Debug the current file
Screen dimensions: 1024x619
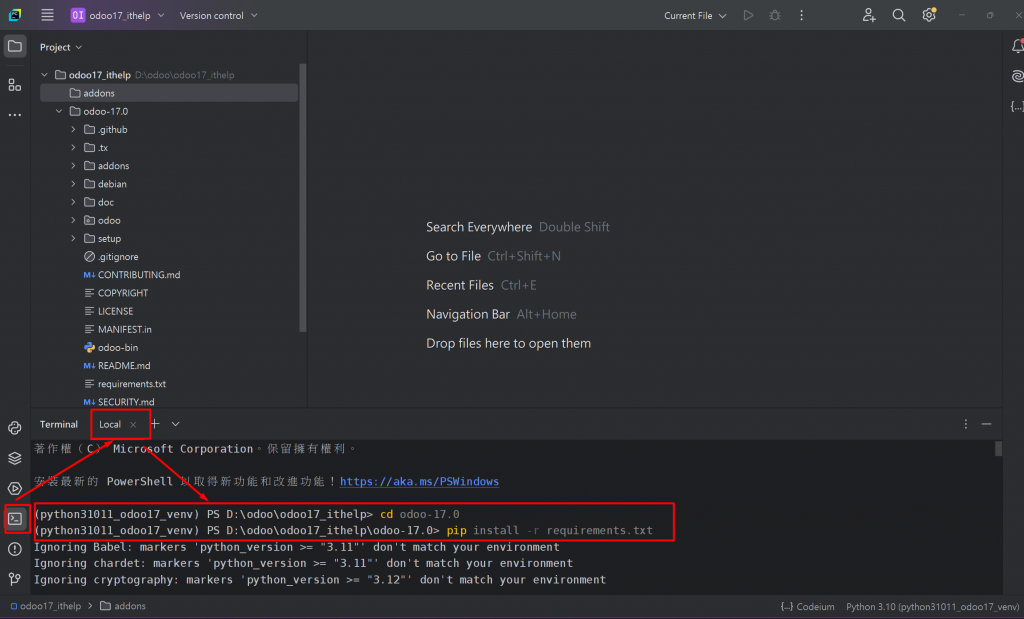[775, 15]
